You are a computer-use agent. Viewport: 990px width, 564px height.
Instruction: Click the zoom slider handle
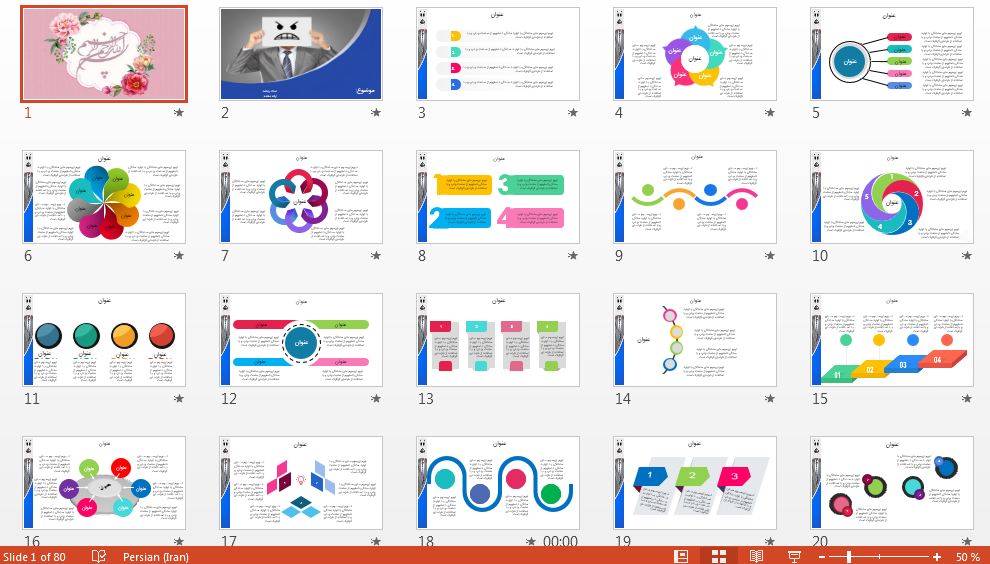(x=849, y=556)
